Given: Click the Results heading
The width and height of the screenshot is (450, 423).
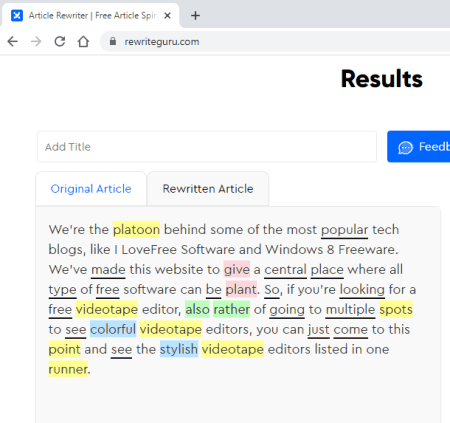Looking at the screenshot, I should pos(382,79).
